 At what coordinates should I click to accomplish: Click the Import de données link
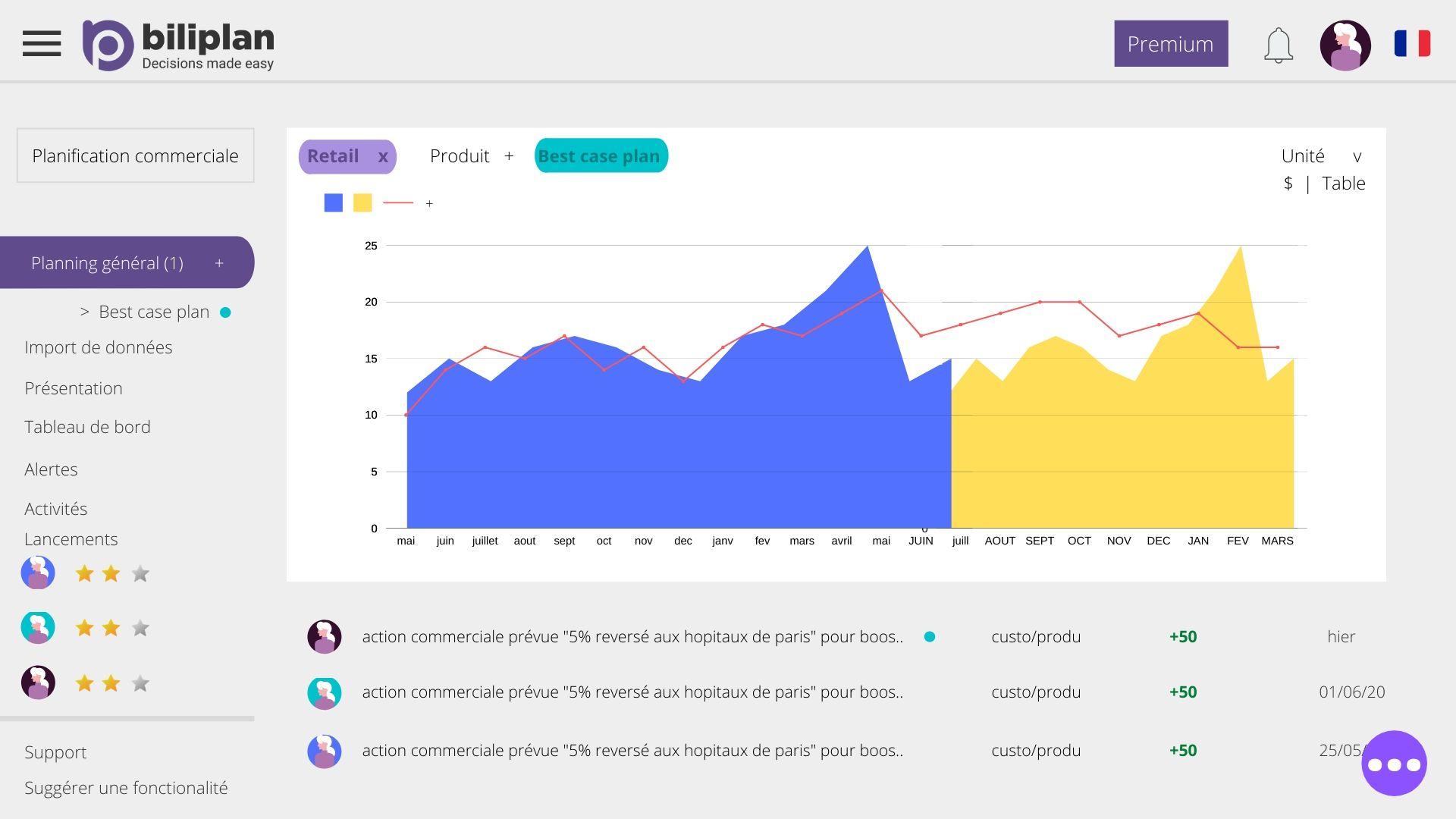99,347
